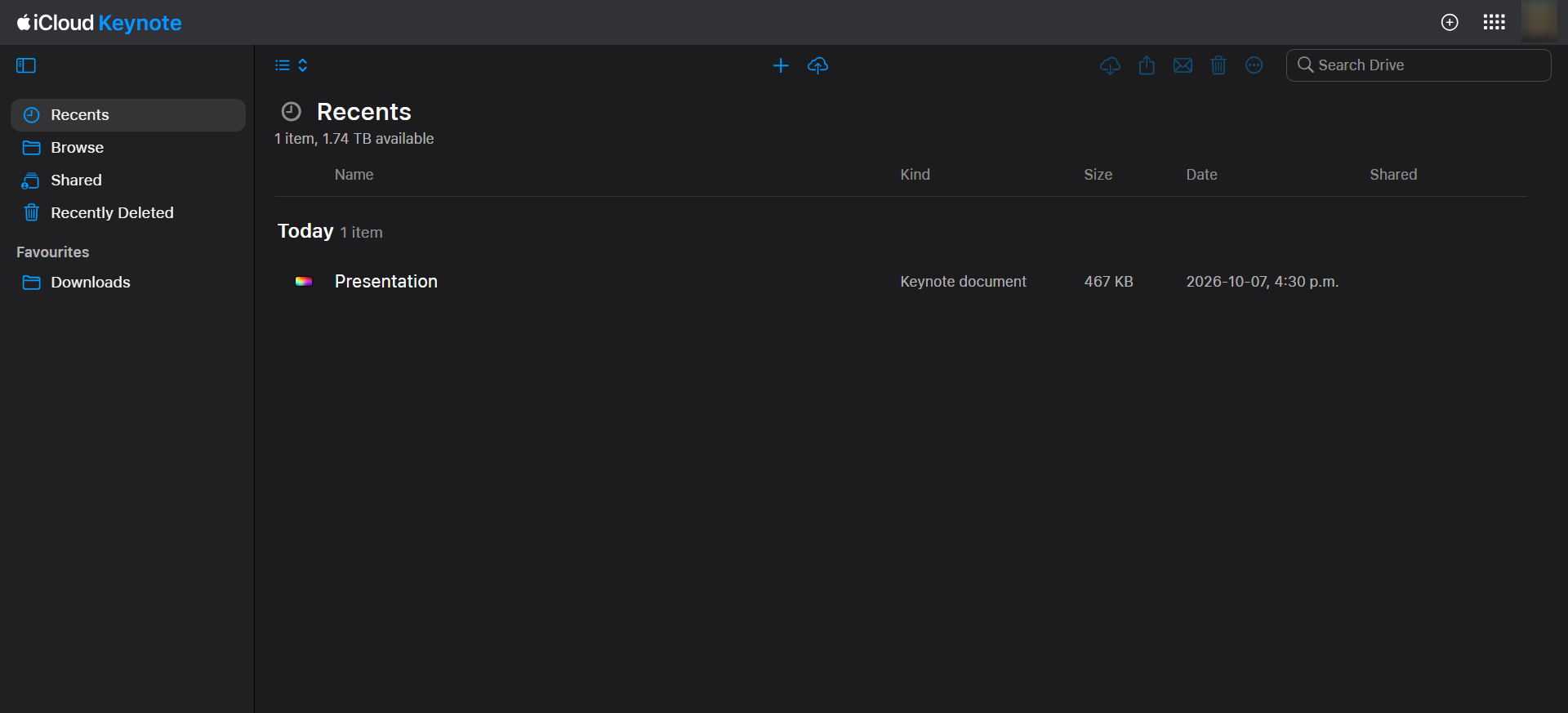Select Recents in the sidebar
The width and height of the screenshot is (1568, 713).
[128, 115]
